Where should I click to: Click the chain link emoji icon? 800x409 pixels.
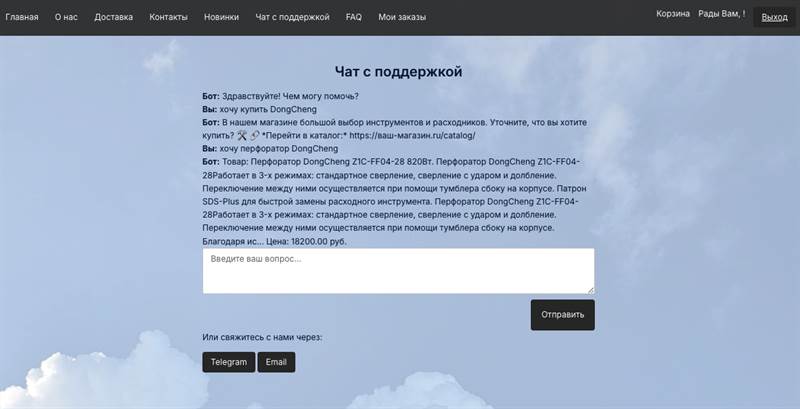(x=255, y=135)
